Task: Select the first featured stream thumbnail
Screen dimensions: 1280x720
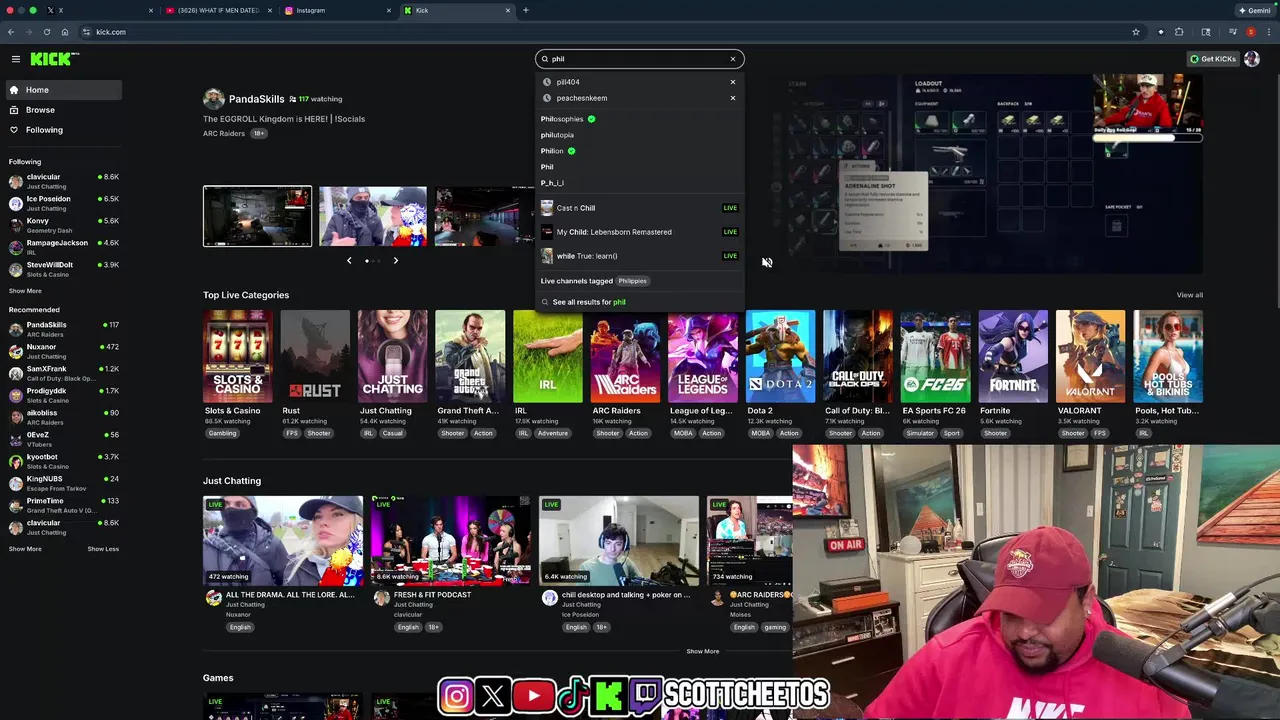Action: [x=257, y=216]
